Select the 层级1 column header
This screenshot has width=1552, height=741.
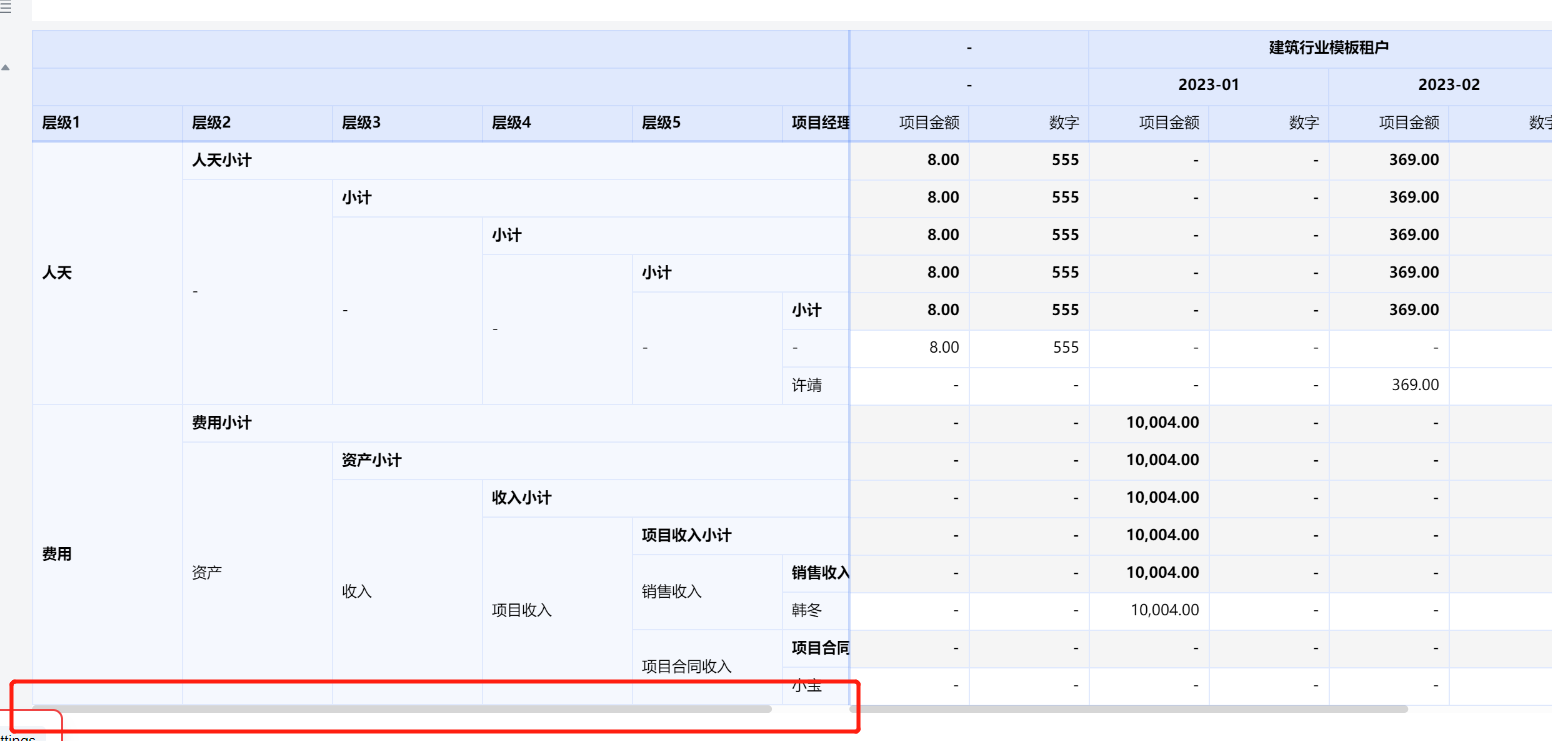coord(58,122)
